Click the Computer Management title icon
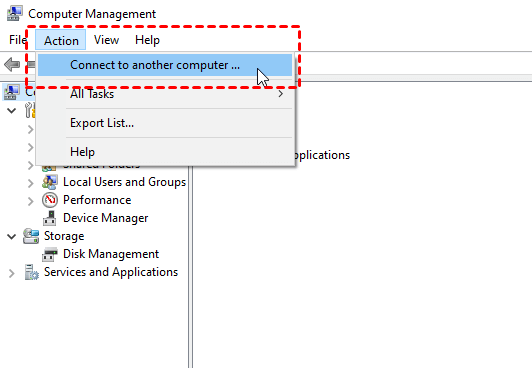This screenshot has width=532, height=368. coord(14,14)
